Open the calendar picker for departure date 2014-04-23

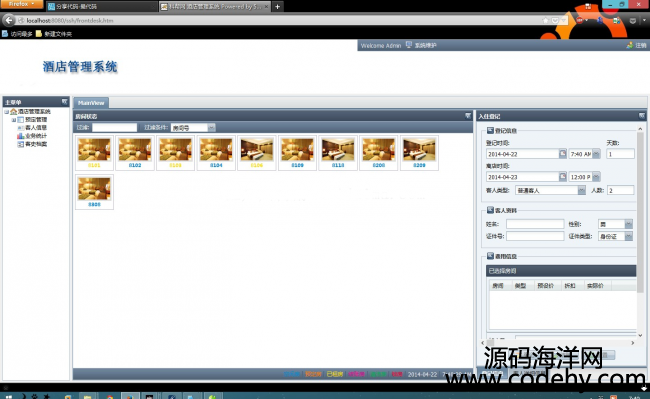[x=563, y=177]
